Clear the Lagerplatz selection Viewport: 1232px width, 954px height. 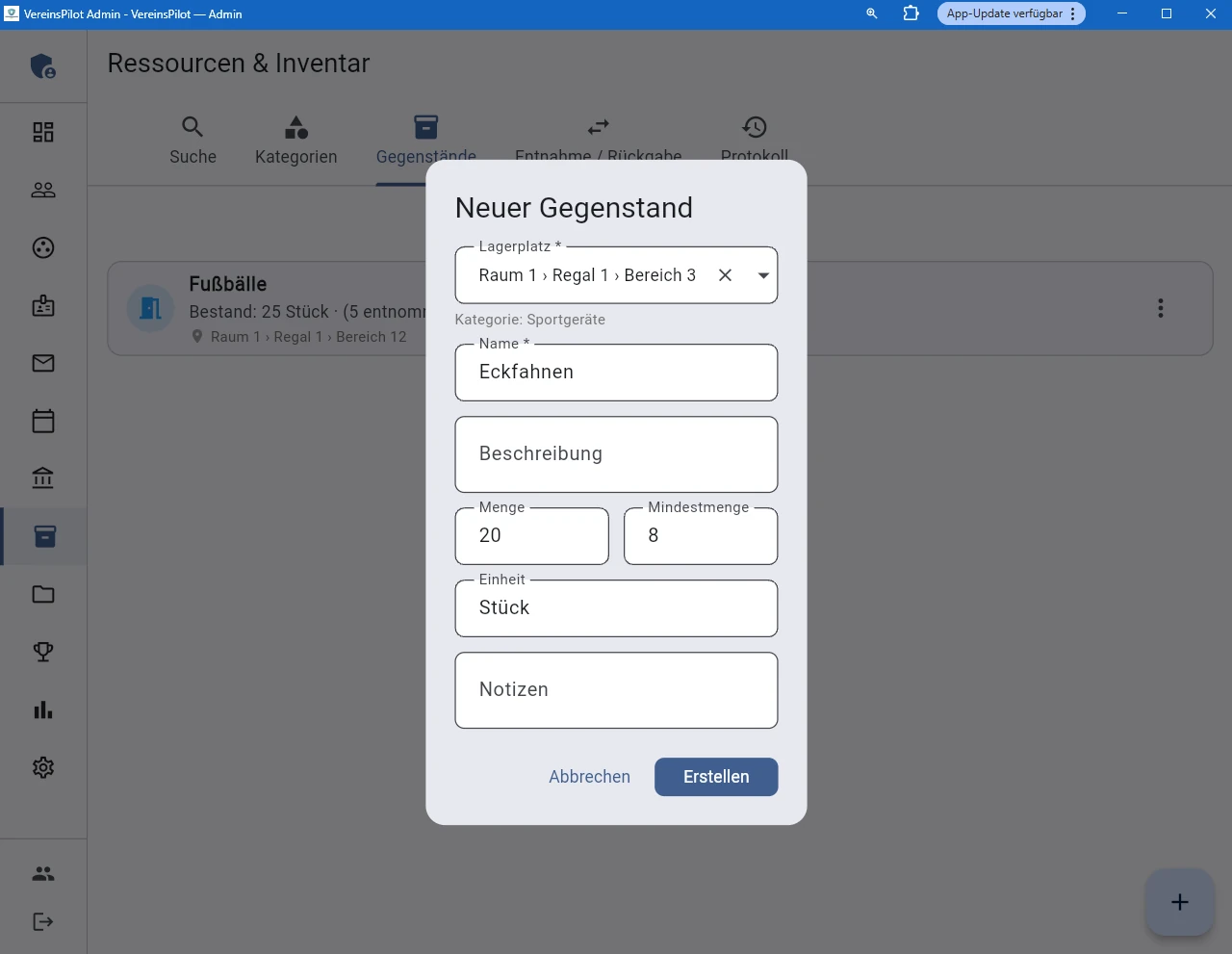click(x=725, y=275)
